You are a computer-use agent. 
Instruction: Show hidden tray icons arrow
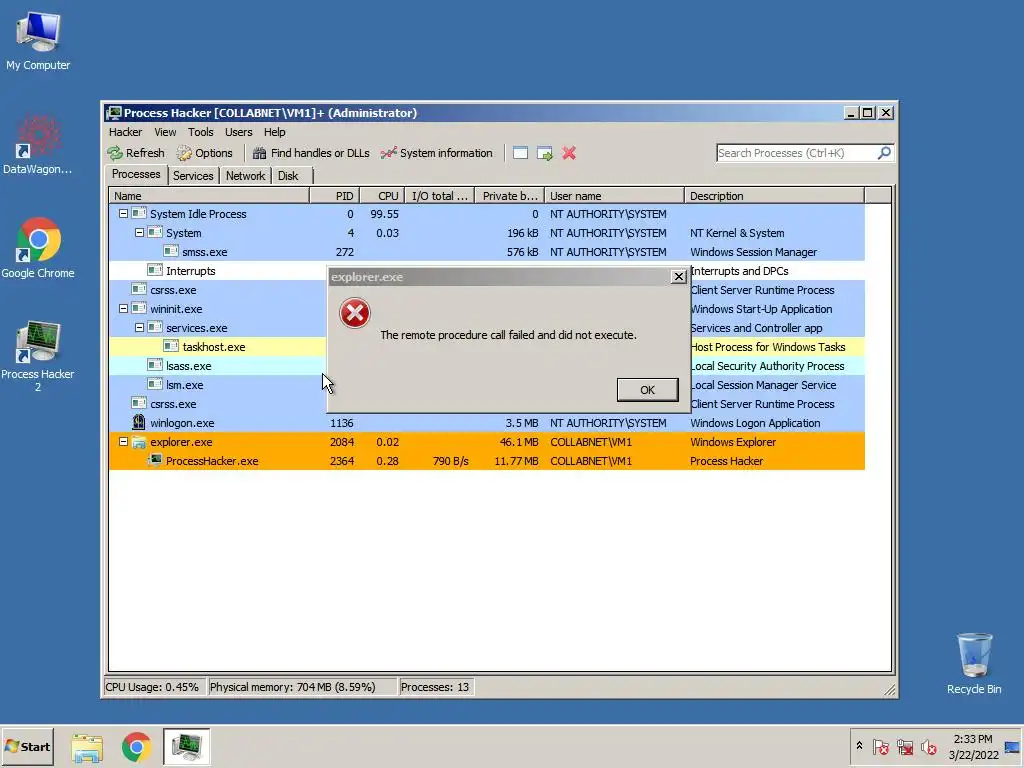click(x=859, y=746)
